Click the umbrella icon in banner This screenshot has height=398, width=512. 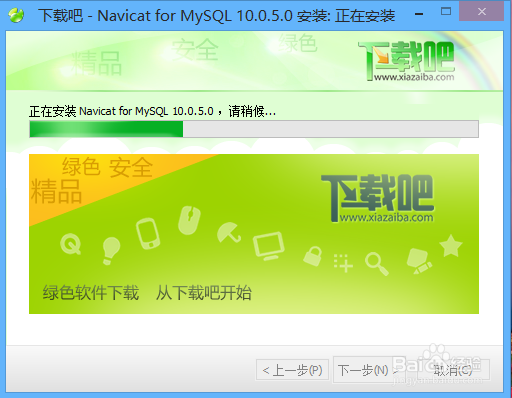click(x=229, y=232)
